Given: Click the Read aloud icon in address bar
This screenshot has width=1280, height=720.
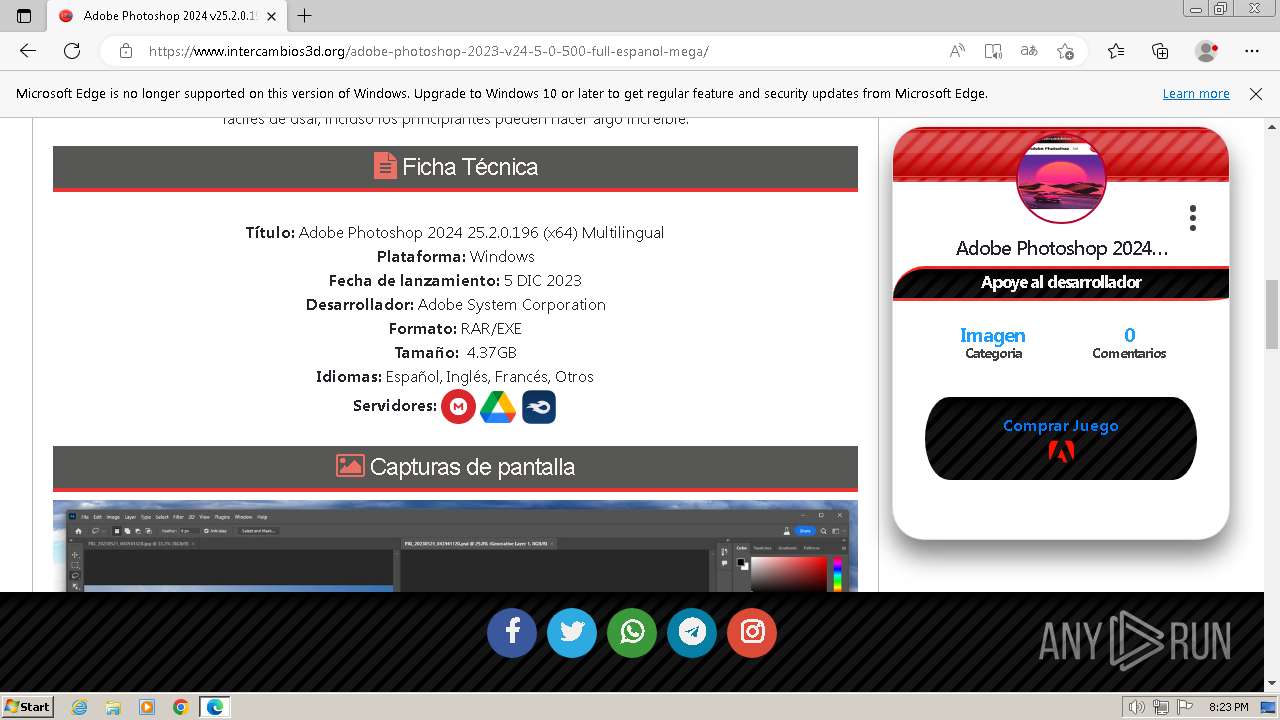Looking at the screenshot, I should coord(957,51).
